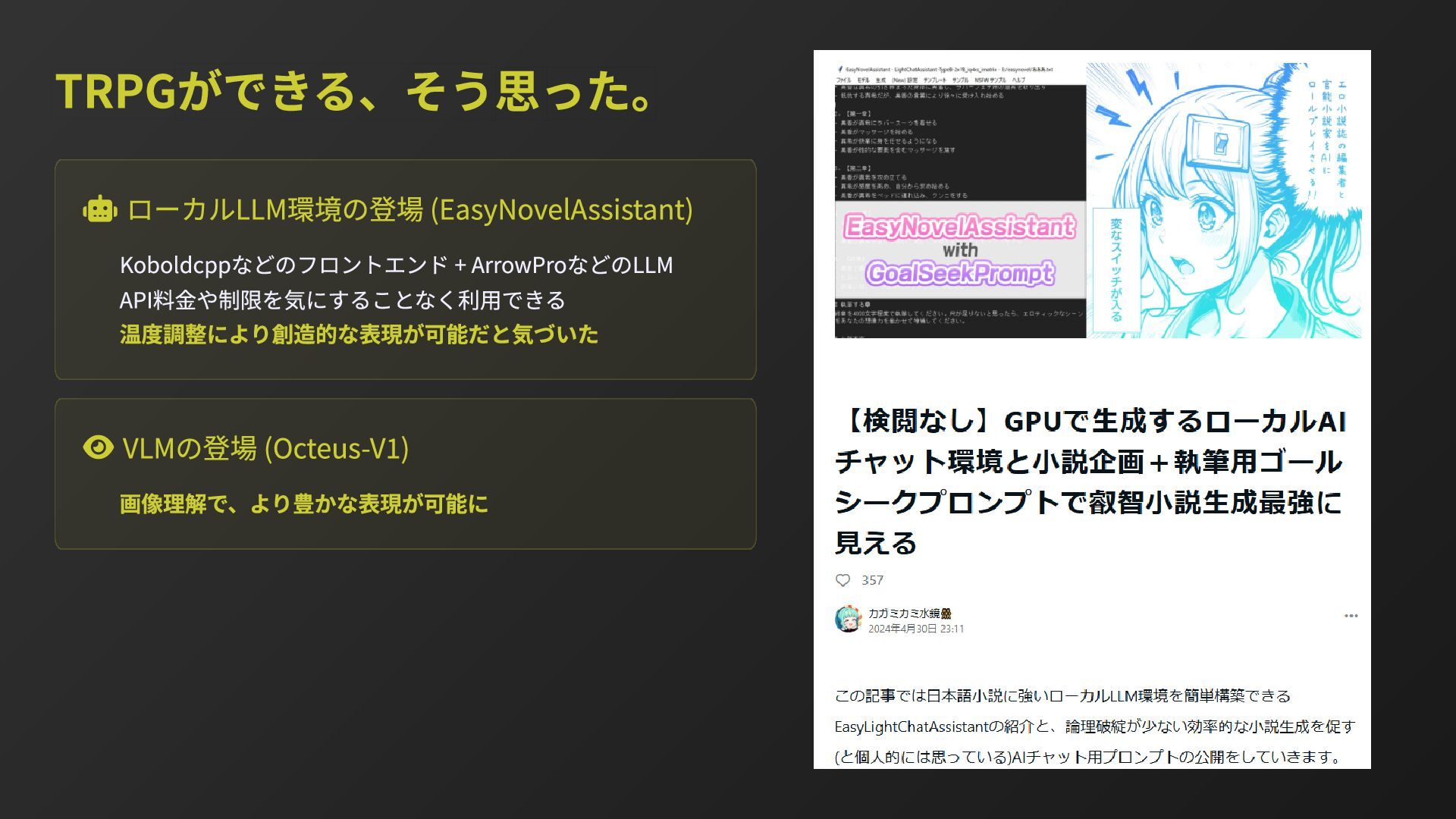Click the robot icon beside ローカルLLM heading

click(99, 209)
